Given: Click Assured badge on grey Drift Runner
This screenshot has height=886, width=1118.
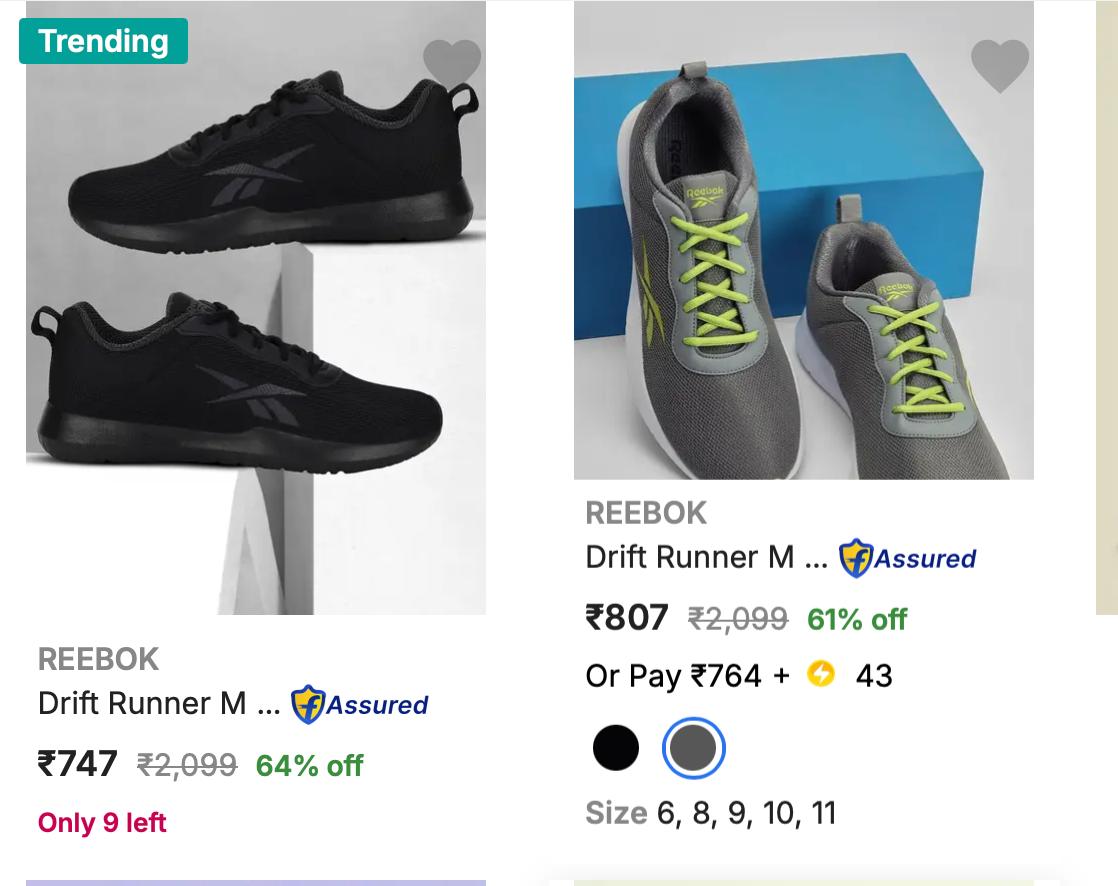Looking at the screenshot, I should click(908, 558).
